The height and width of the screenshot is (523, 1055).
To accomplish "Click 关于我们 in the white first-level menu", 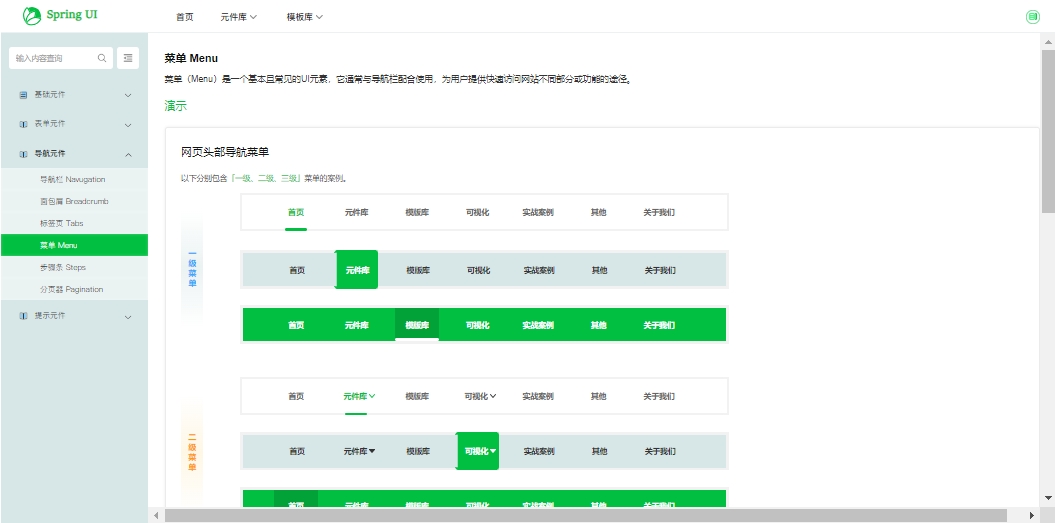I will [659, 212].
